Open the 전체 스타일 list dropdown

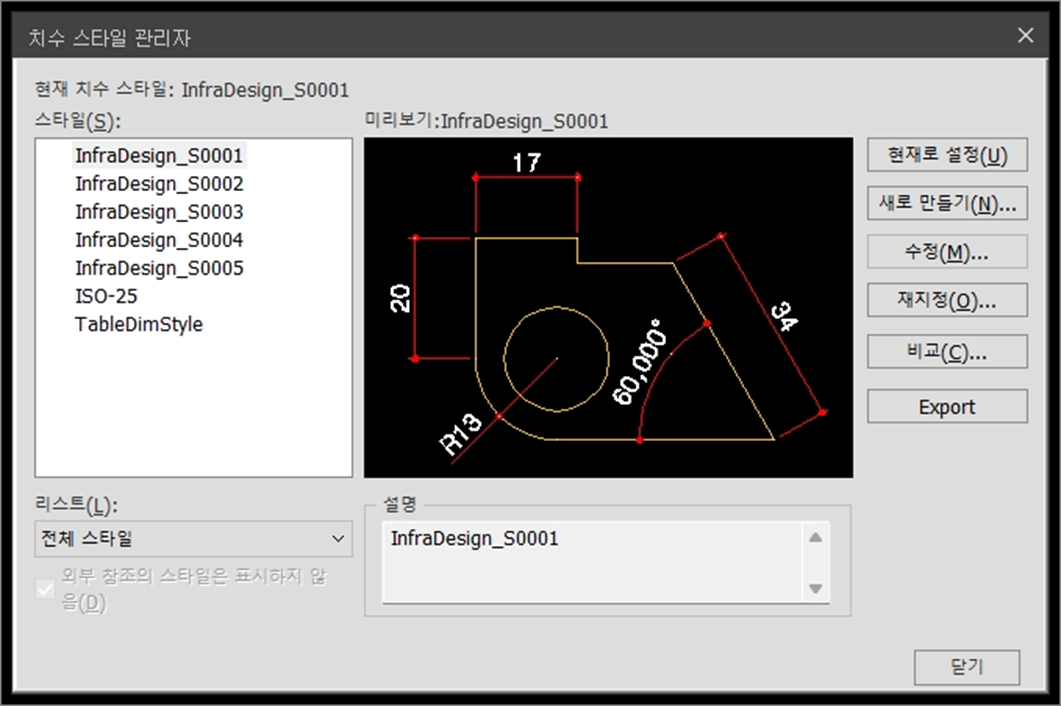[x=194, y=539]
